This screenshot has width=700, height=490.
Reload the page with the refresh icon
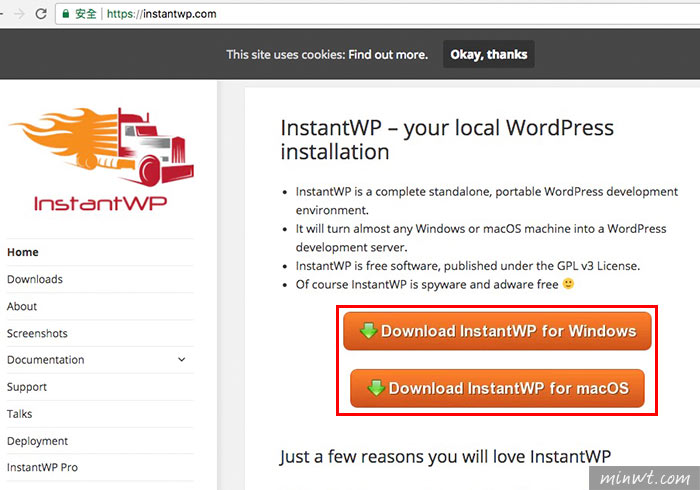tap(41, 14)
